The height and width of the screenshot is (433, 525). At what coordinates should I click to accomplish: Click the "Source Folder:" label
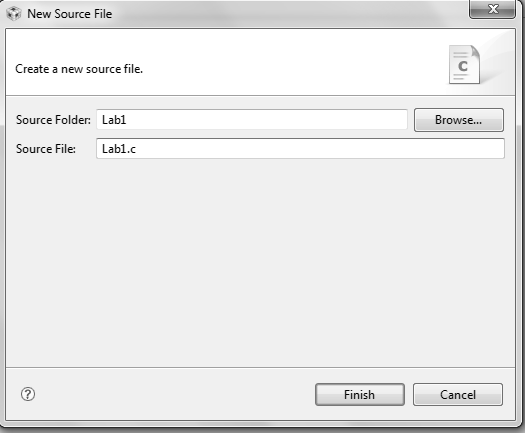point(53,120)
